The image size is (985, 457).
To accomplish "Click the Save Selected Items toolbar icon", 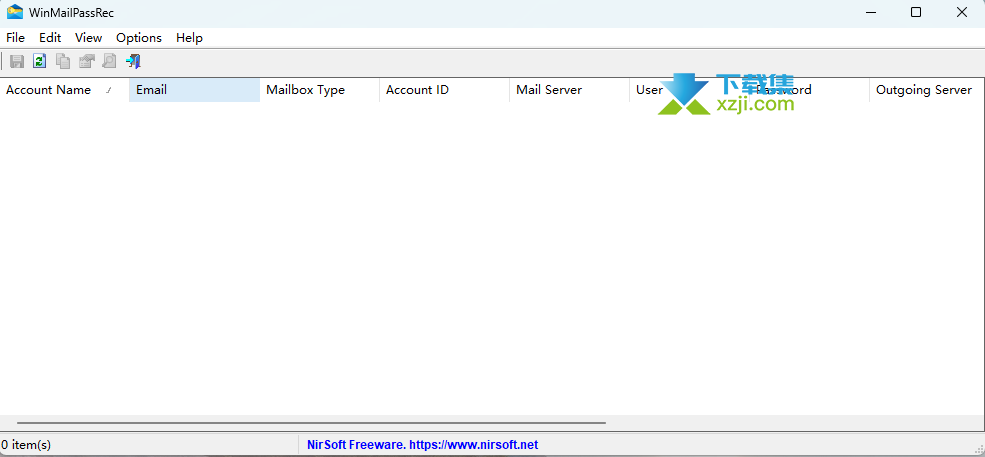I will (x=17, y=61).
